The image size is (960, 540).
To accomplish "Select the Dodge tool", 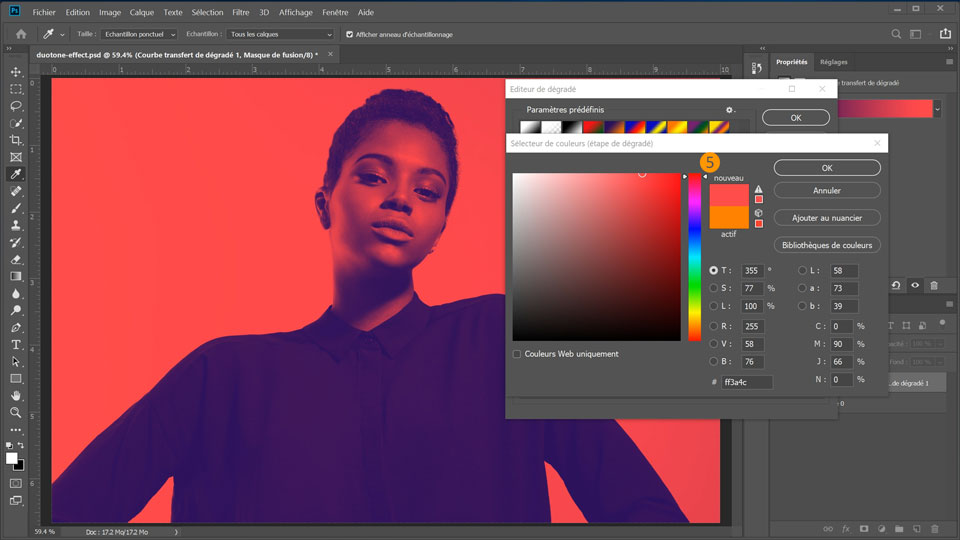I will point(16,310).
